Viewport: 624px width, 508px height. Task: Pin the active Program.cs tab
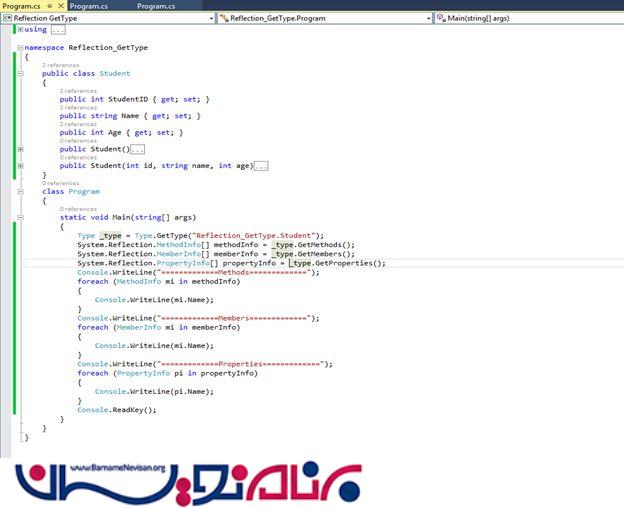click(50, 6)
